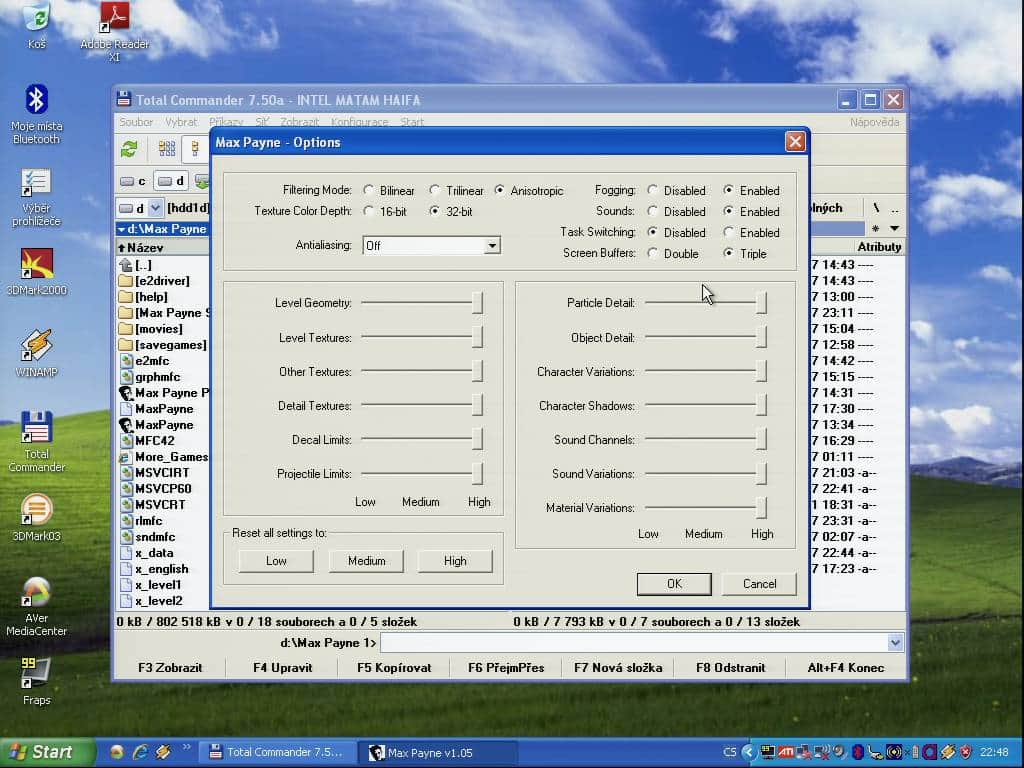Open Adobe Reader XI desktop icon
The height and width of the screenshot is (768, 1024).
coord(114,31)
